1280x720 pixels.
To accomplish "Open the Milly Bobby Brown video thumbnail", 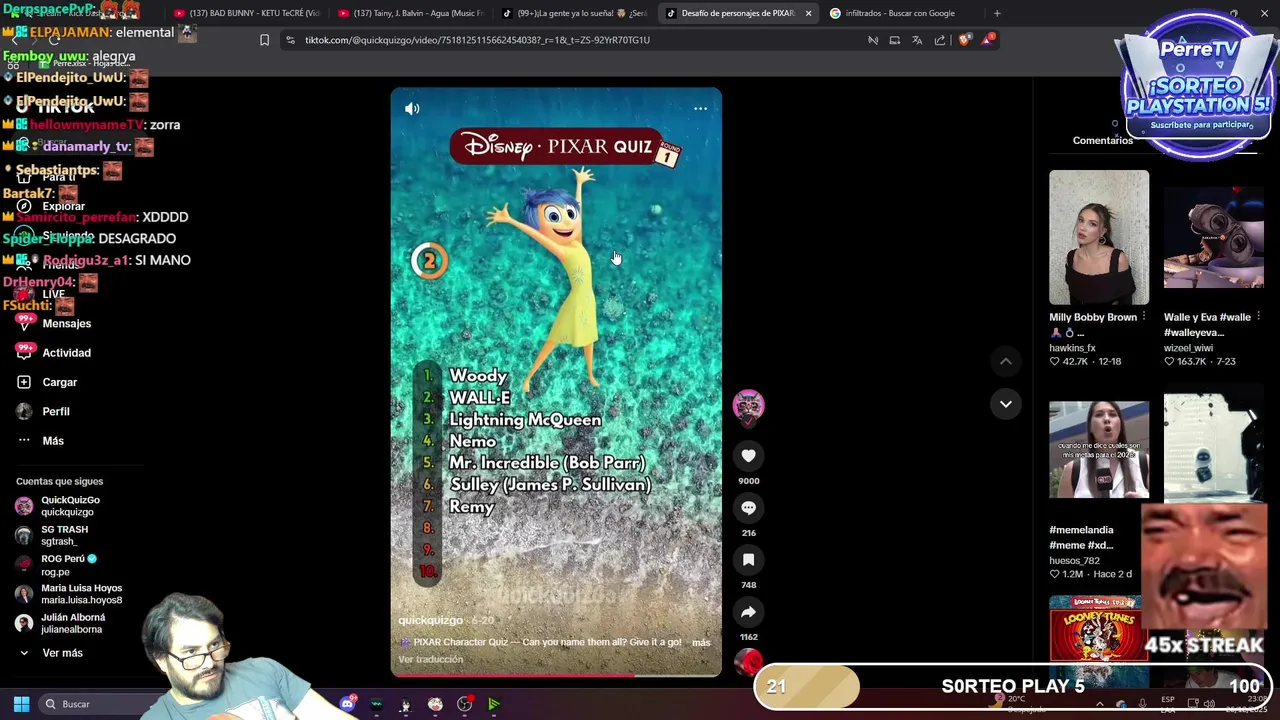I will pyautogui.click(x=1099, y=237).
